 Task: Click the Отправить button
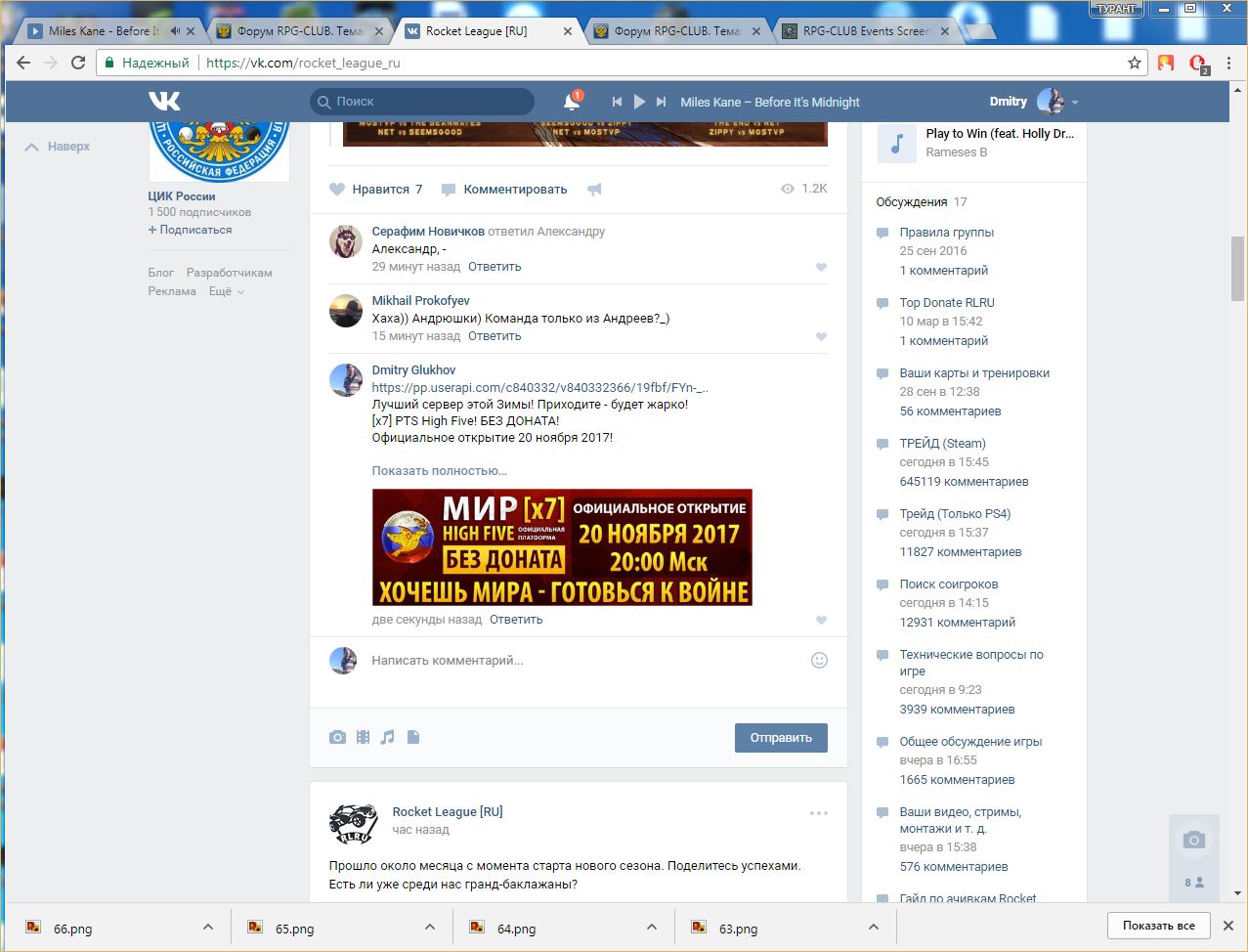click(x=781, y=738)
